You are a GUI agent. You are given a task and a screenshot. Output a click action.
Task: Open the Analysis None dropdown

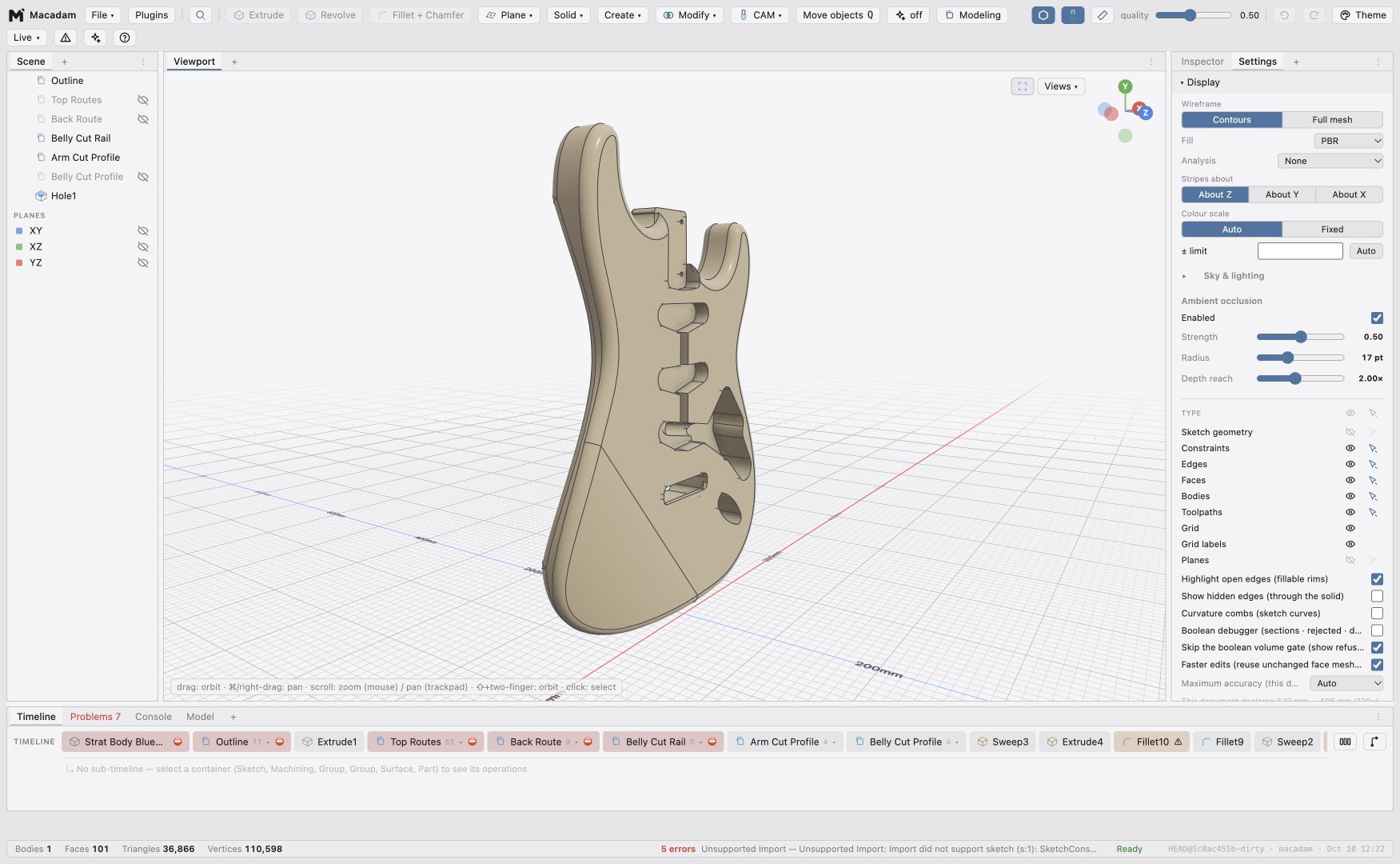(1330, 161)
